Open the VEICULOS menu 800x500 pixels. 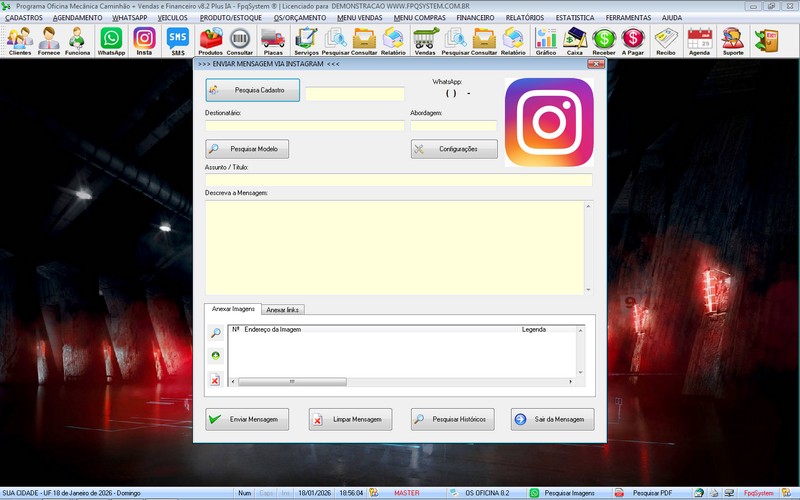coord(172,17)
